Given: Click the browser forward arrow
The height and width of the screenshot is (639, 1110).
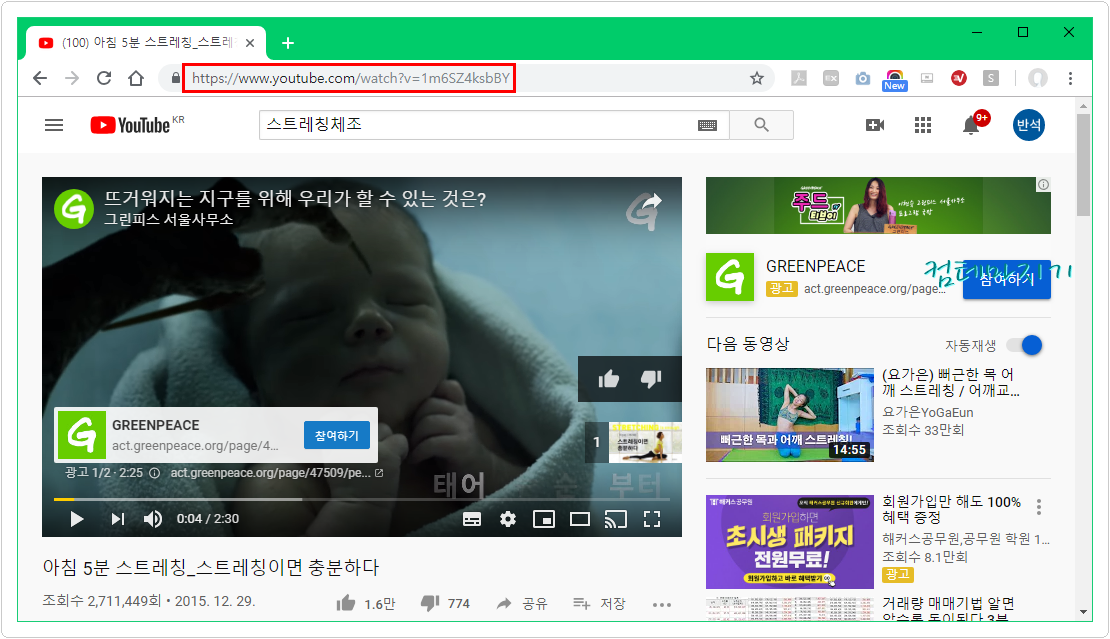Looking at the screenshot, I should tap(72, 78).
